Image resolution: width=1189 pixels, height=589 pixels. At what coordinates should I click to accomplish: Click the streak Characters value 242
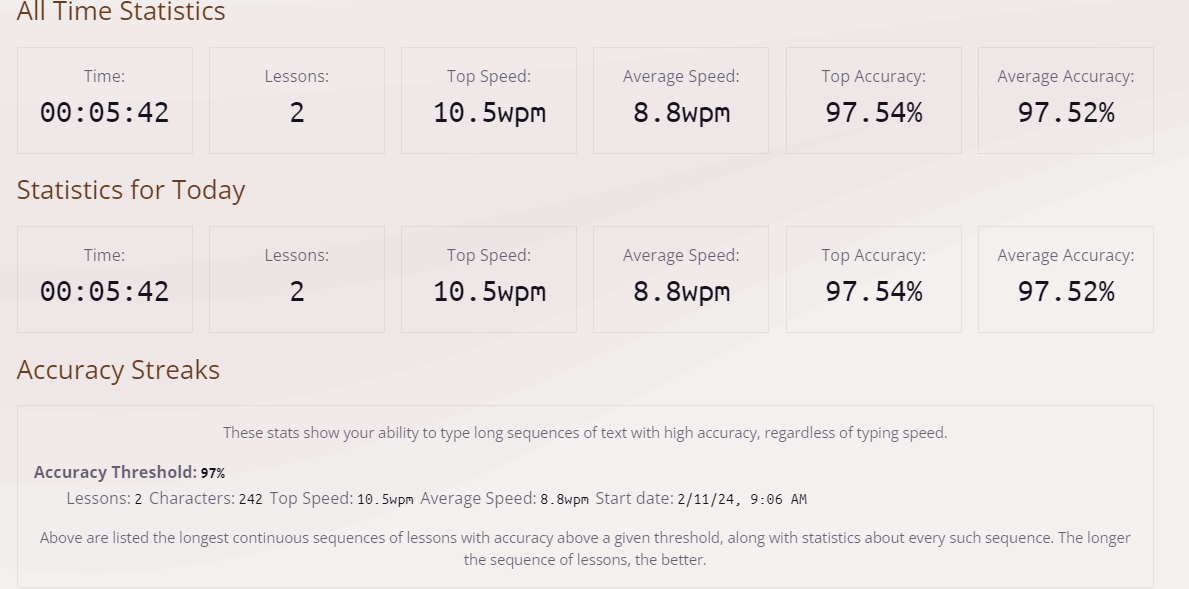(x=250, y=499)
